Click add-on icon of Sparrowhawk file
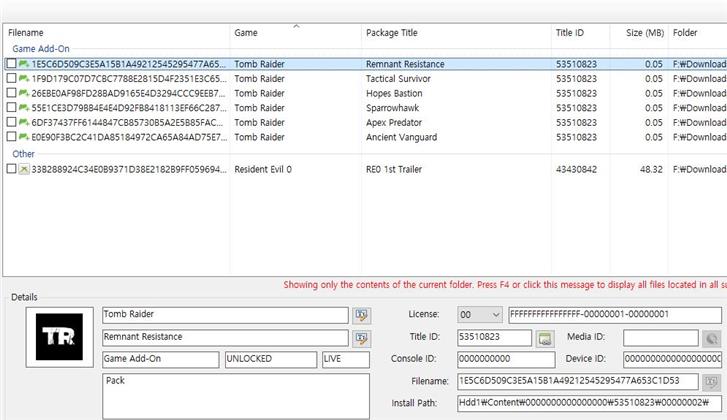727x420 pixels. (24, 108)
